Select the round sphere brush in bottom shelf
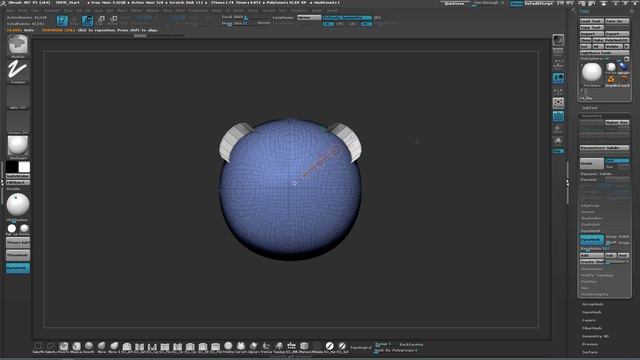640x360 pixels. click(228, 346)
